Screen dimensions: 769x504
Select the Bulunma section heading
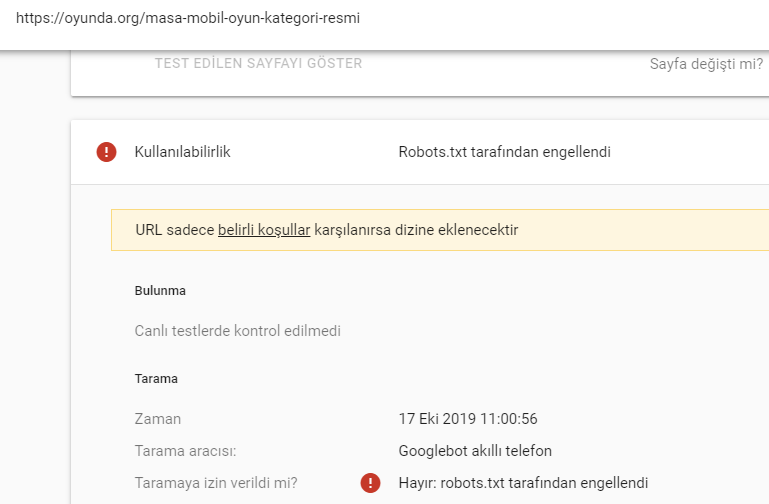(160, 291)
